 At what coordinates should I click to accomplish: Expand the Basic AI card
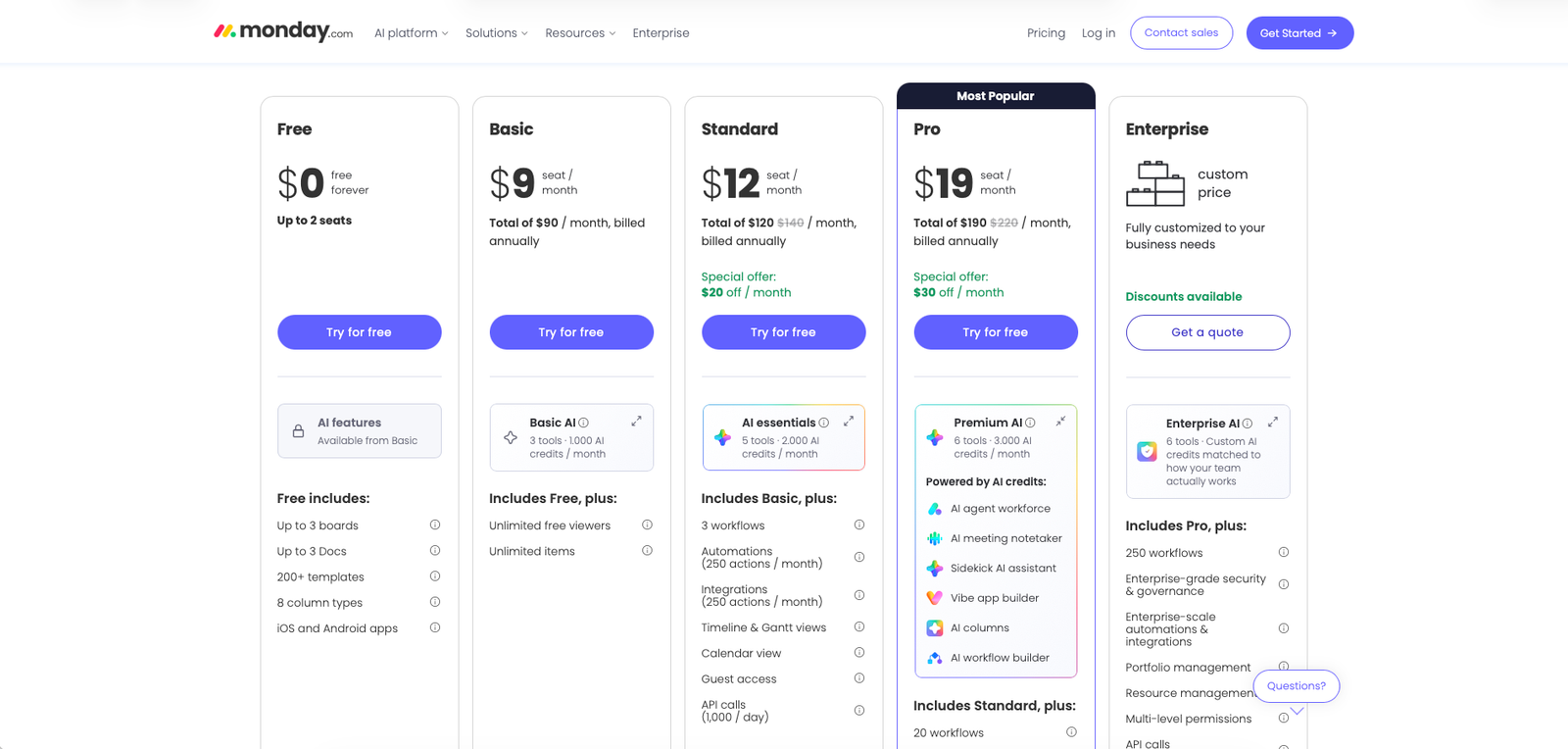coord(636,421)
